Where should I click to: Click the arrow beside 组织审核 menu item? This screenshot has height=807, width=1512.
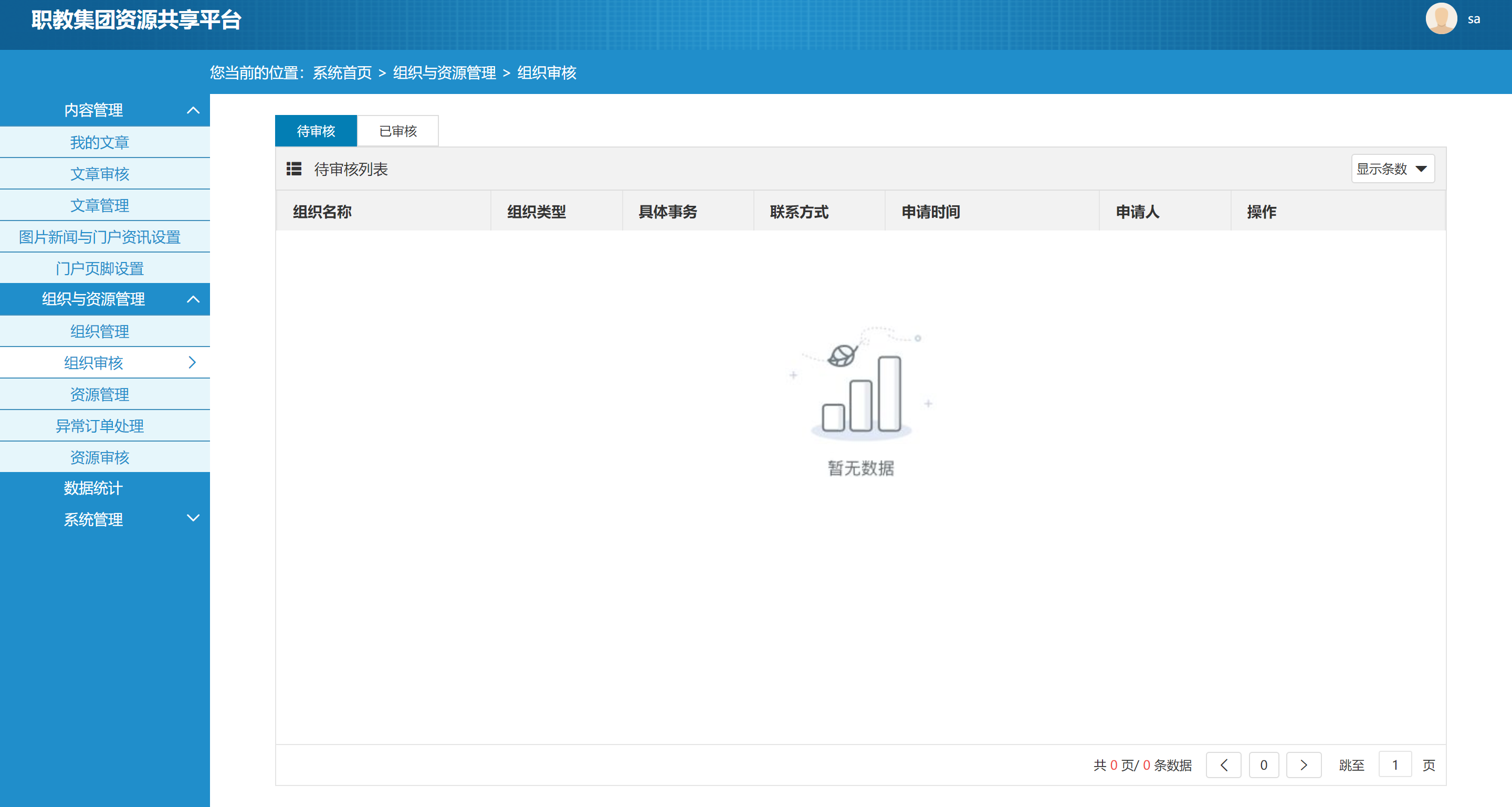[x=192, y=363]
